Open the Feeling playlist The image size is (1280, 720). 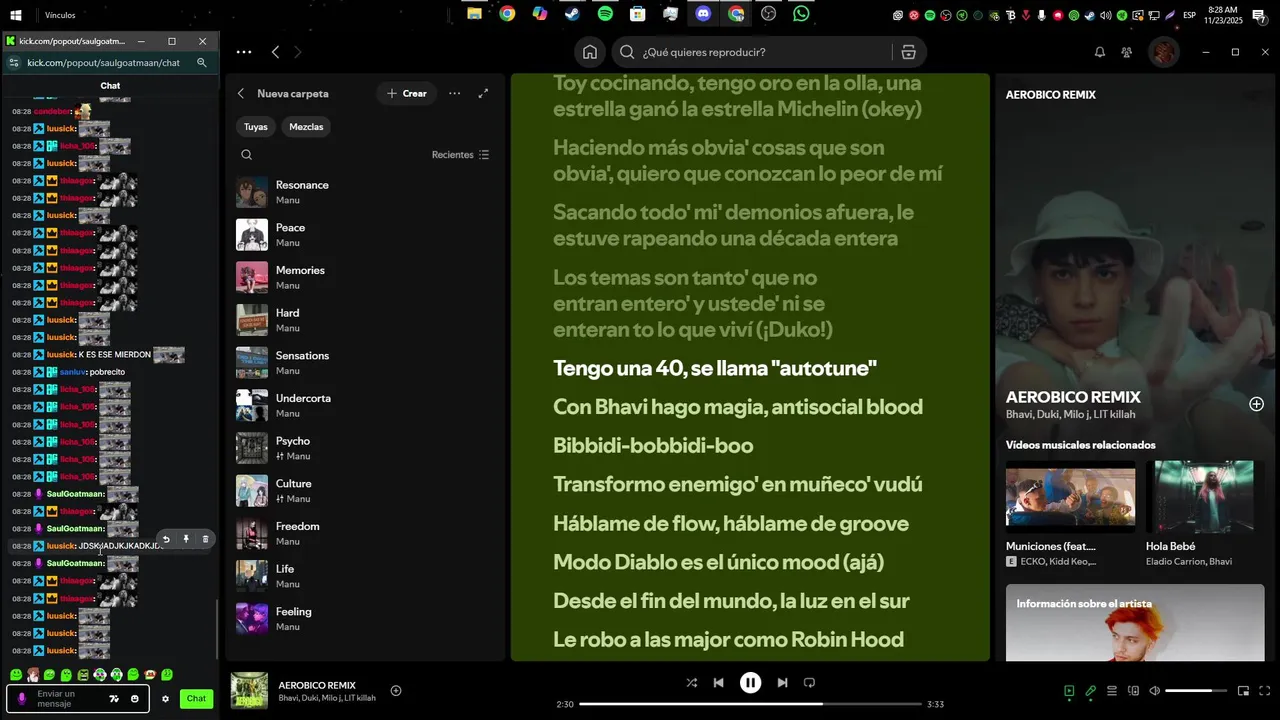tap(365, 619)
